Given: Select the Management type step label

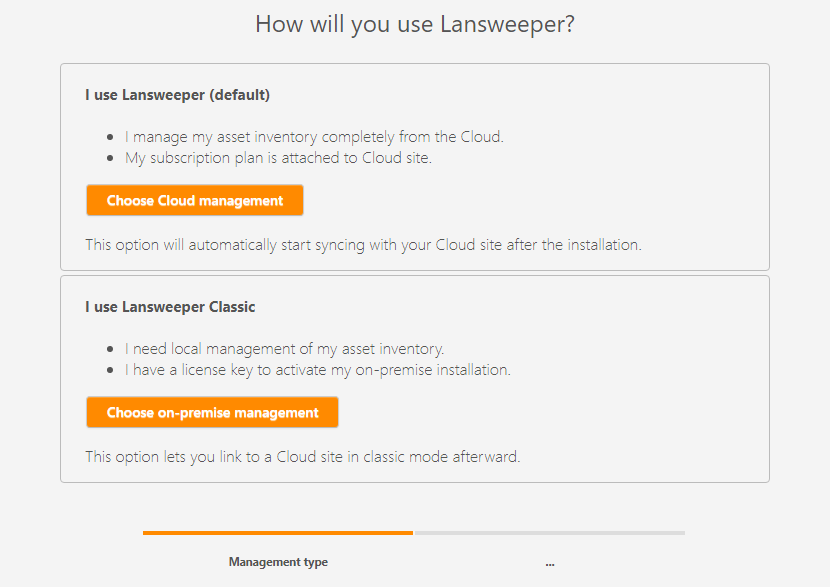Looking at the screenshot, I should (278, 562).
